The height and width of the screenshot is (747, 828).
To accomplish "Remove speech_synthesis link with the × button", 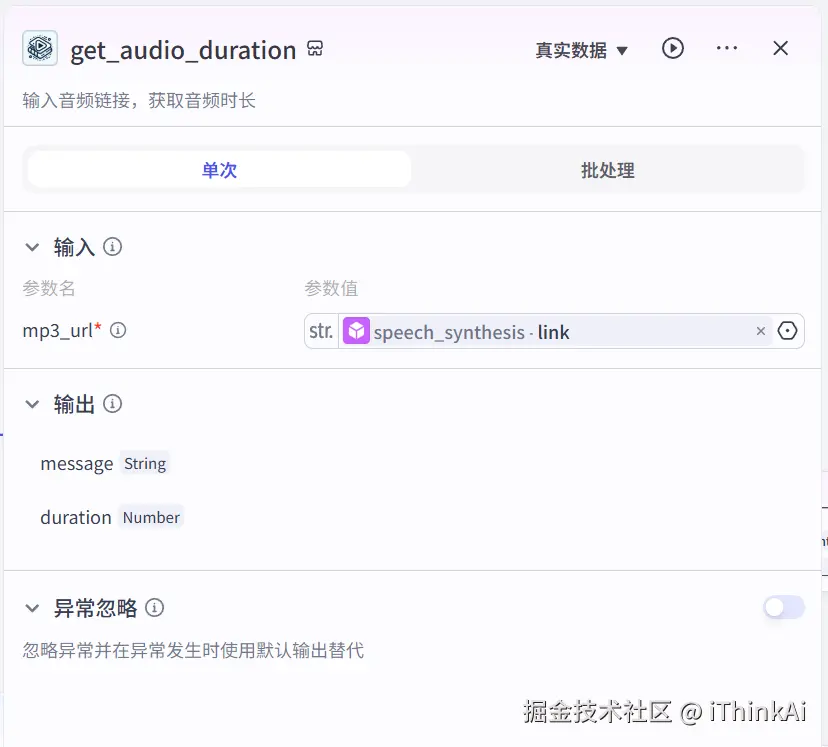I will [x=760, y=330].
